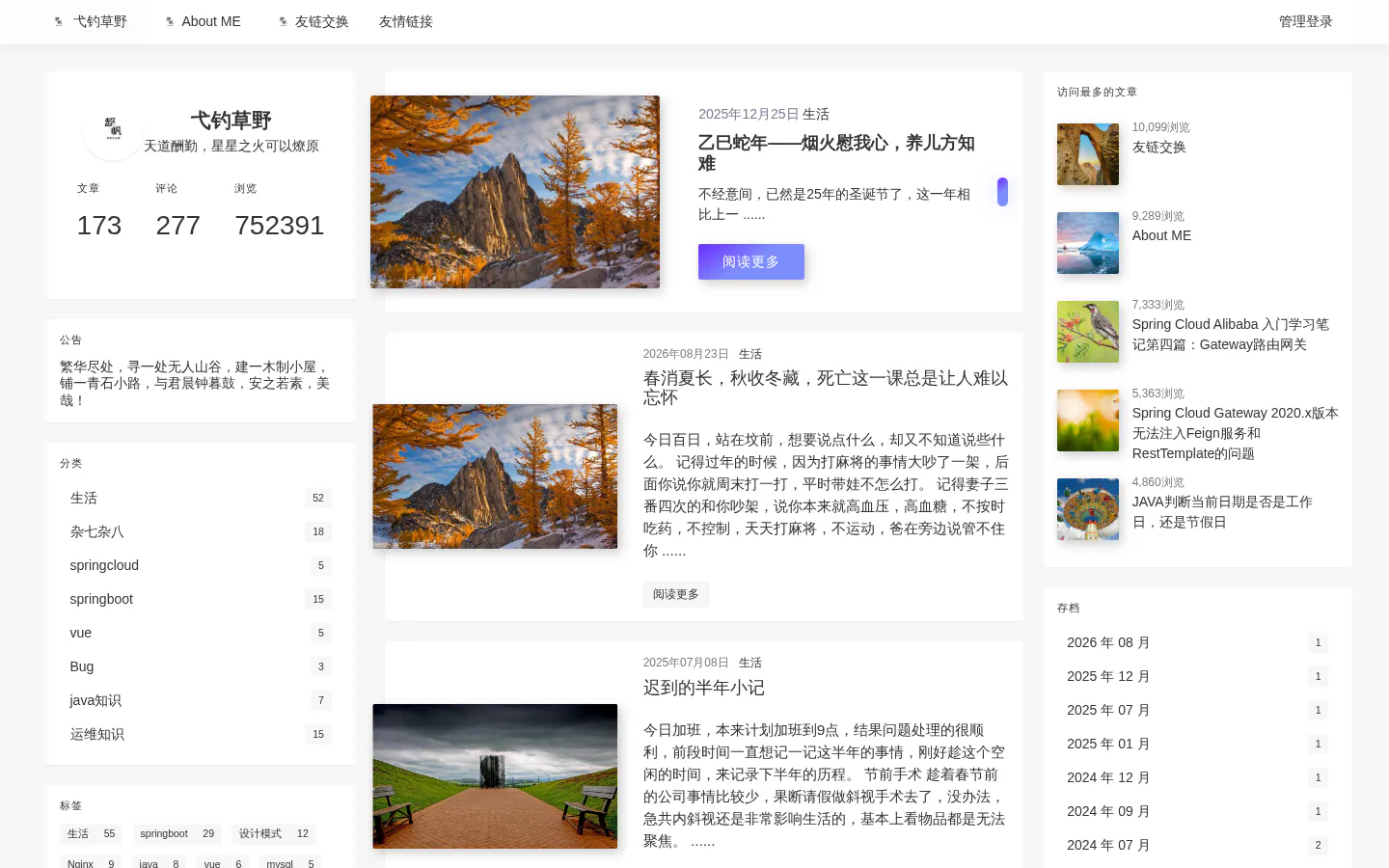The width and height of the screenshot is (1389, 868).
Task: Click the featured post mountain image
Action: (515, 192)
